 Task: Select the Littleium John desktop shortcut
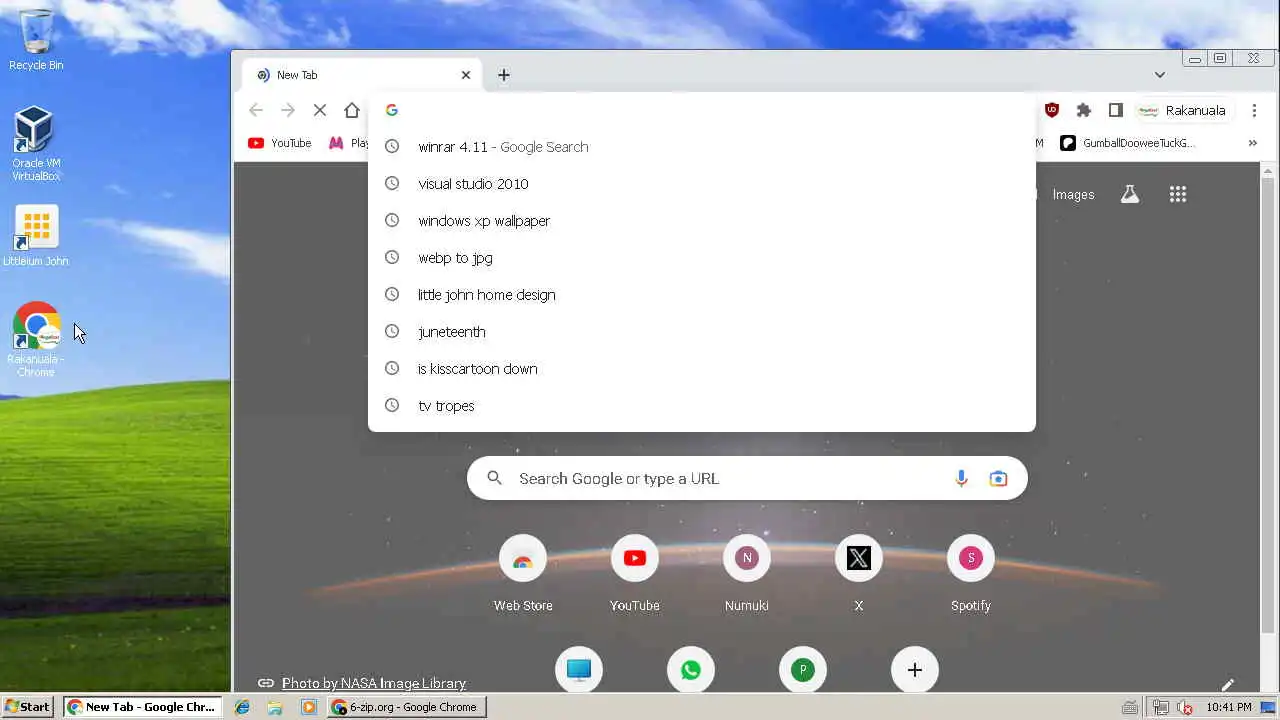click(36, 236)
